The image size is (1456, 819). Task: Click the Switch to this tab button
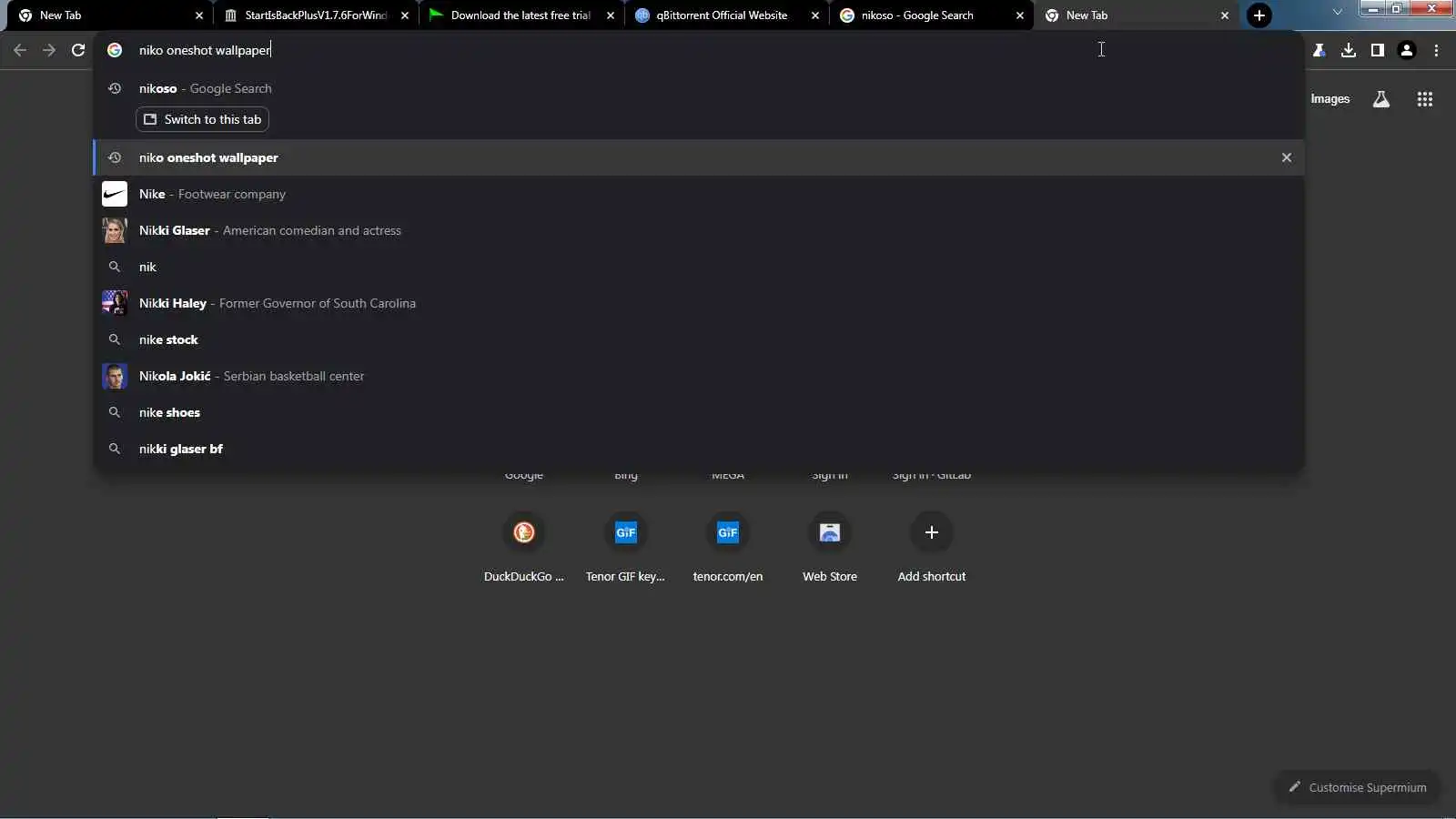[x=202, y=119]
